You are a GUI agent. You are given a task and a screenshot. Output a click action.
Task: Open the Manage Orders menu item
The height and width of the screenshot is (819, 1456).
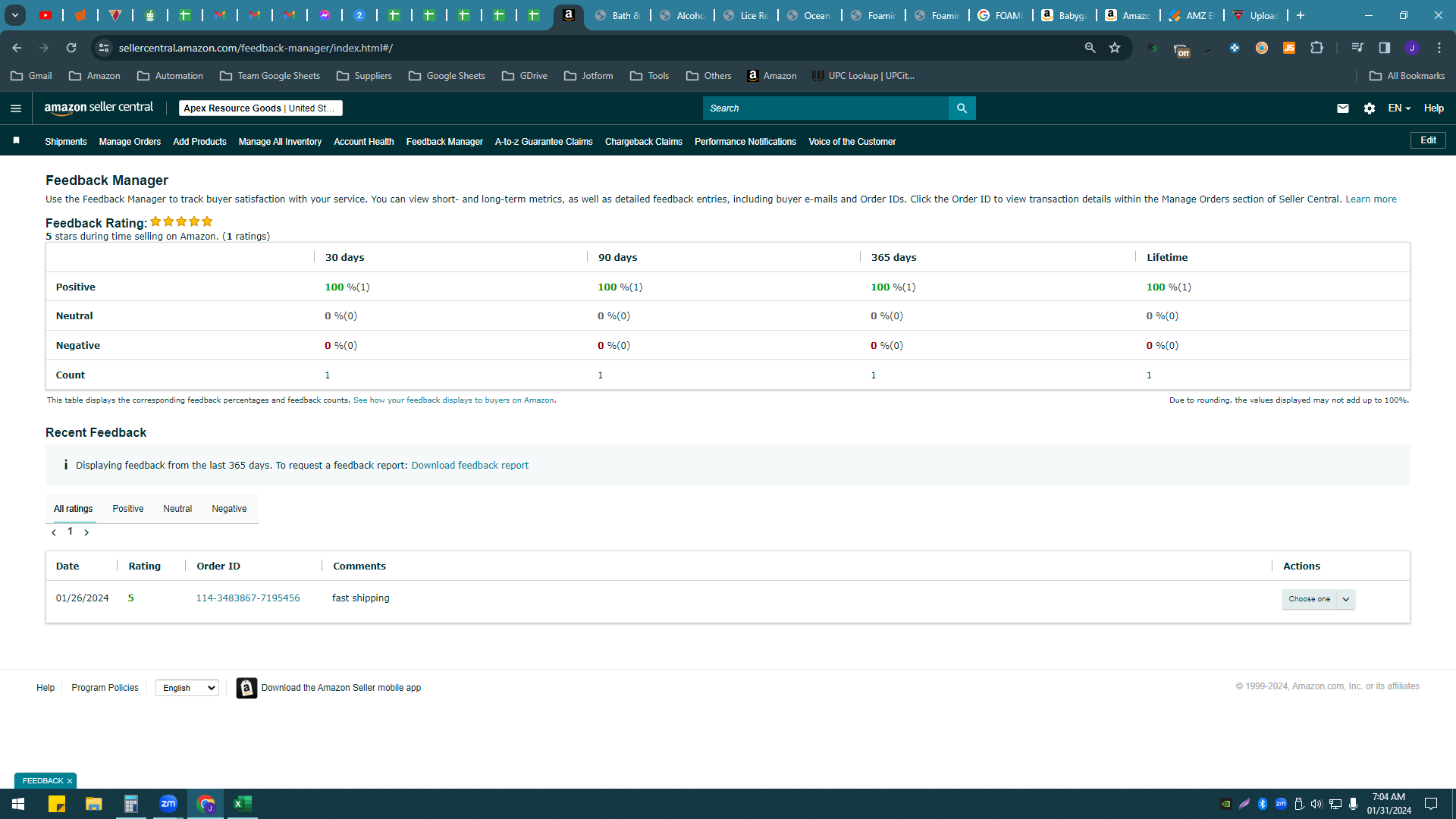130,142
